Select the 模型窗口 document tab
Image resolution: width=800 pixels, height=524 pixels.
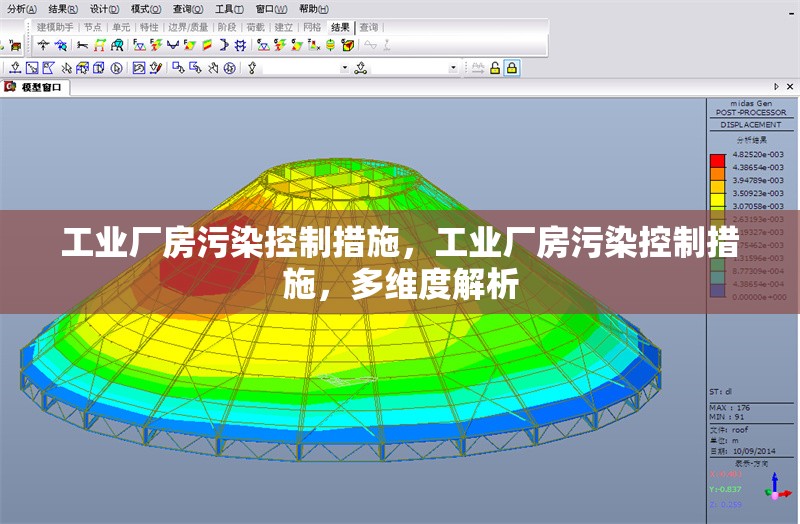[x=35, y=87]
